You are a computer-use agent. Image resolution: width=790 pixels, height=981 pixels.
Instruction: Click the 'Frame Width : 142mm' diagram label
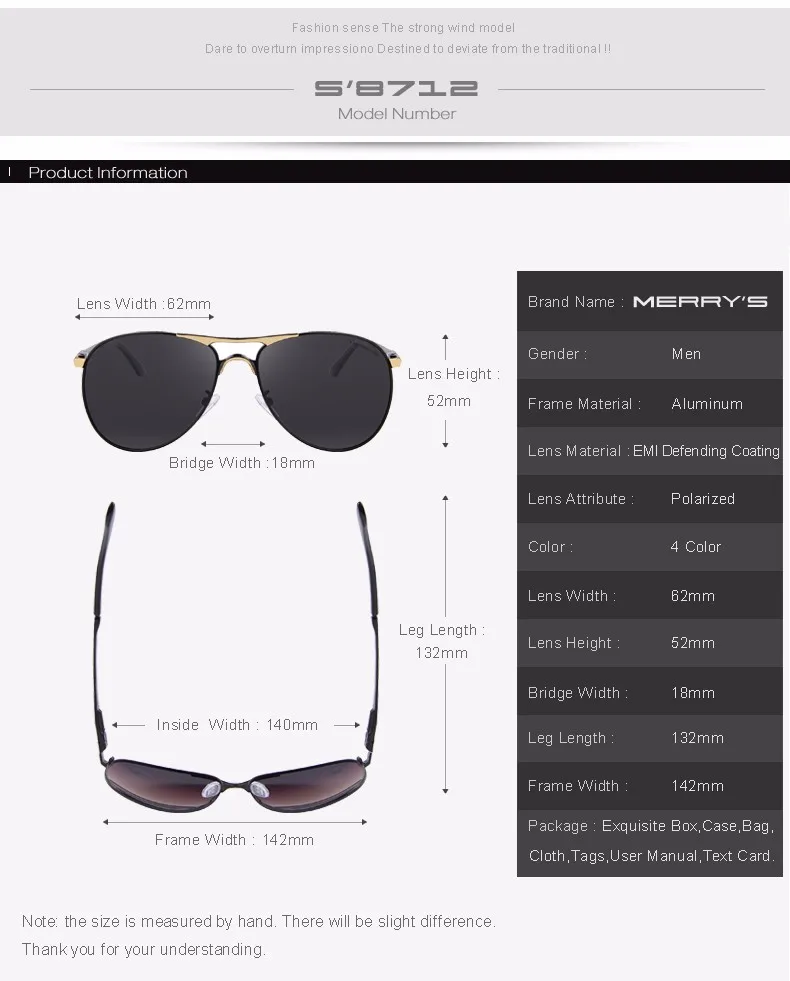pyautogui.click(x=234, y=840)
